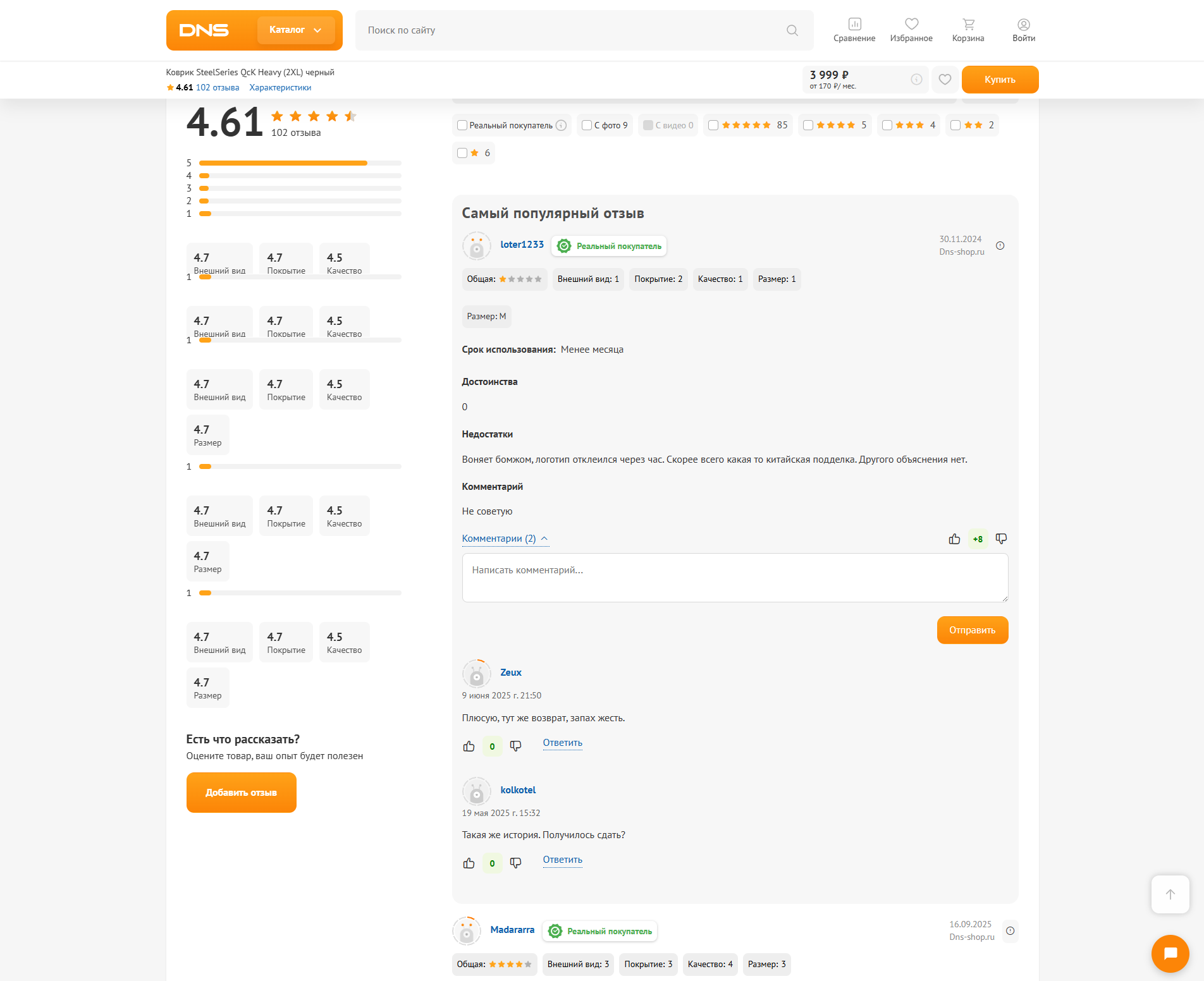Check the one-star 6 reviews filter
Screen dimensions: 1204x981
tap(462, 153)
